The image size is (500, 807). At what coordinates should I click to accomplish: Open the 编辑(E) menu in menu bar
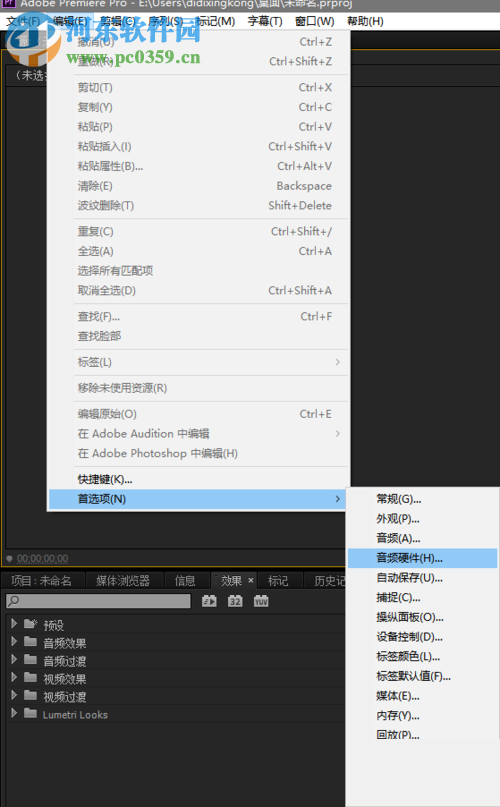tap(70, 21)
